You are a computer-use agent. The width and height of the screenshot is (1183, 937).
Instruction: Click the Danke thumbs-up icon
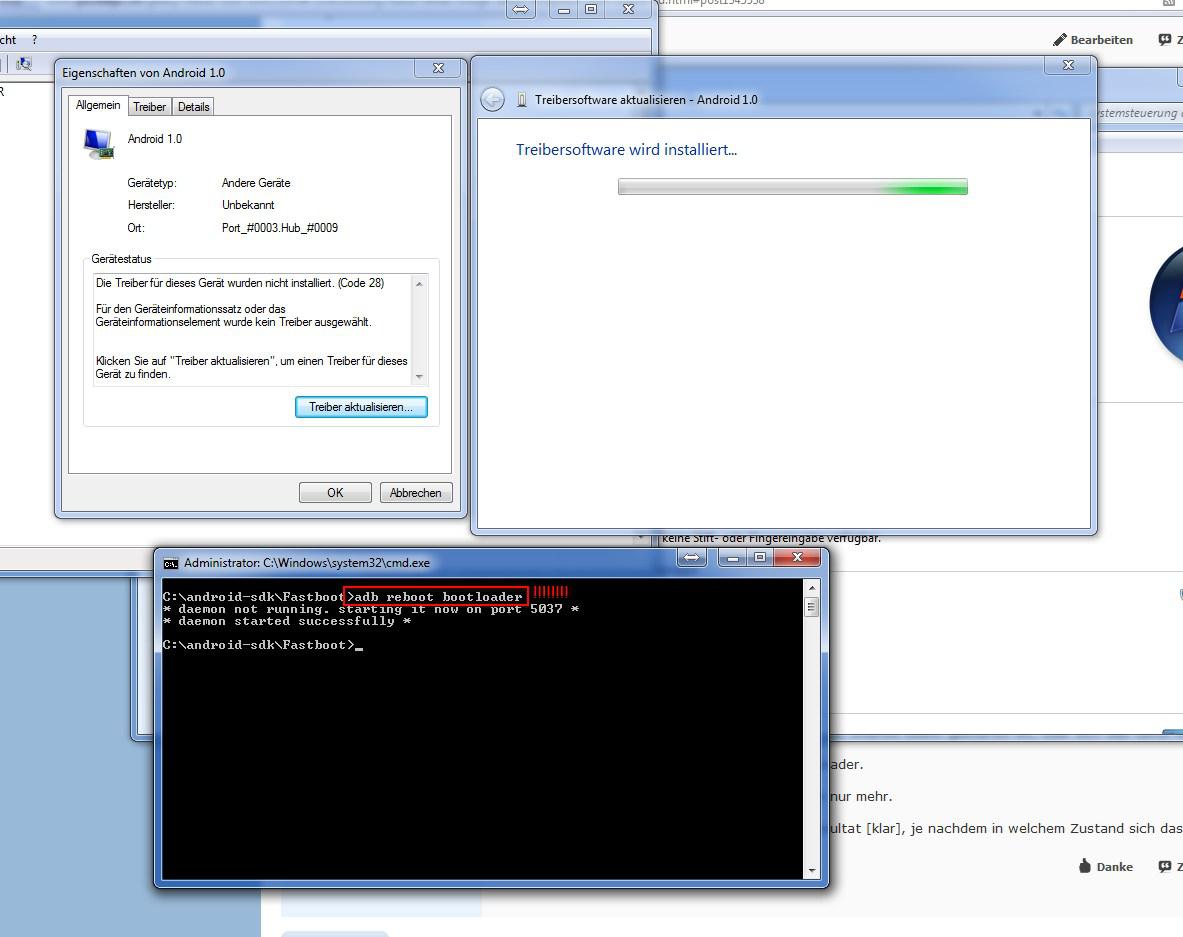1085,865
